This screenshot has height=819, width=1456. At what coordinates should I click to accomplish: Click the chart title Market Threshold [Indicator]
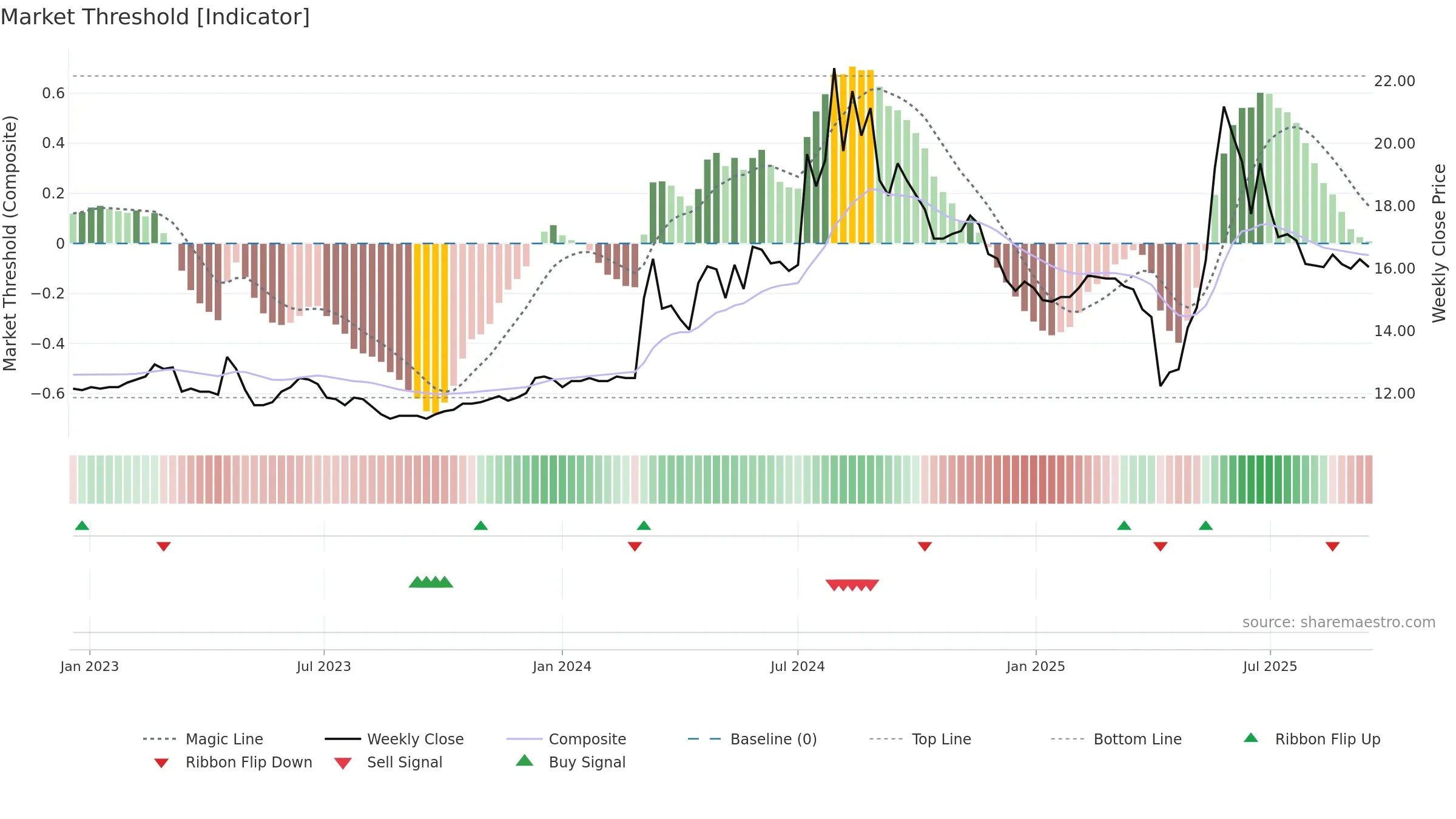[x=155, y=17]
